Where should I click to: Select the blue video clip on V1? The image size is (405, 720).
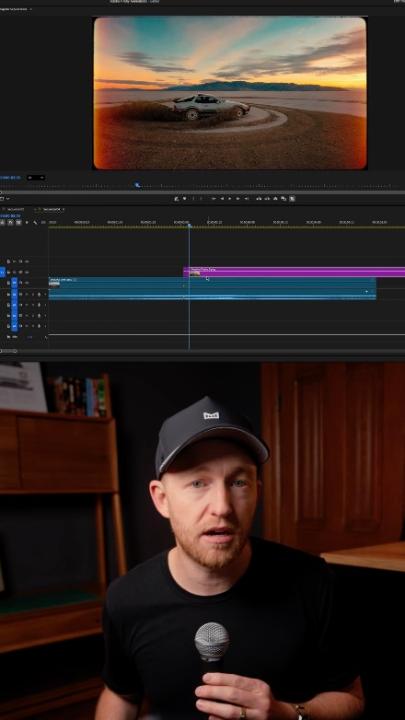(x=213, y=282)
